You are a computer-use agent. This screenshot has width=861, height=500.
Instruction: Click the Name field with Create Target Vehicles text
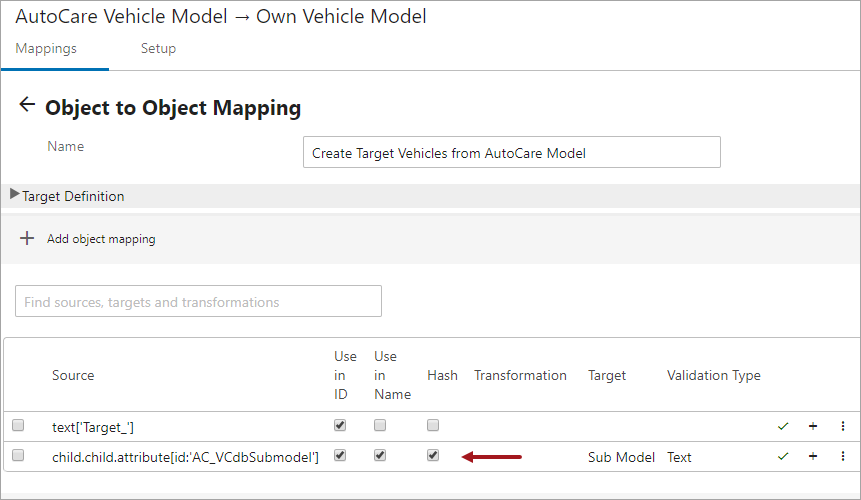point(512,152)
